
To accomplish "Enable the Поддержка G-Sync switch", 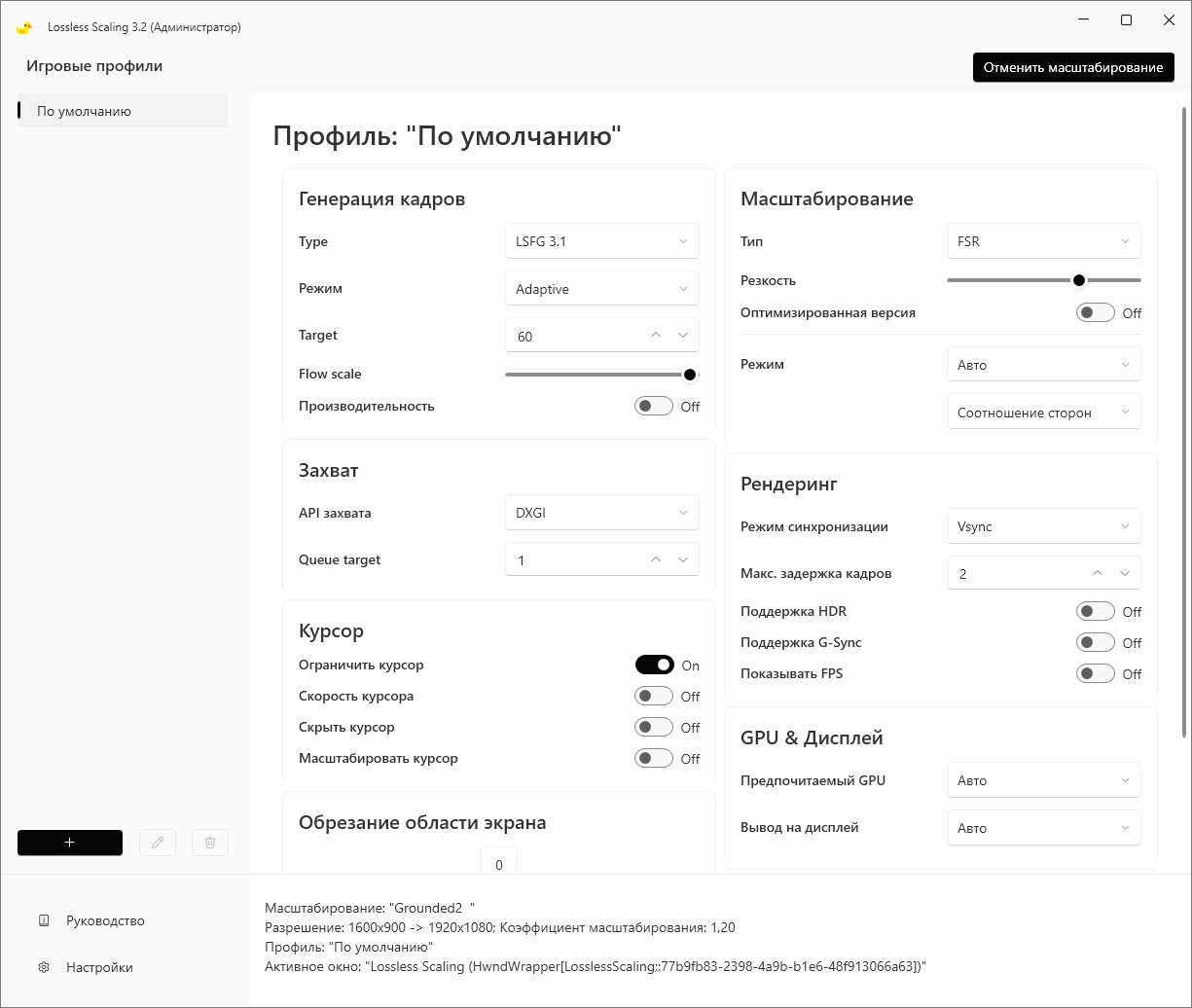I will (x=1096, y=642).
